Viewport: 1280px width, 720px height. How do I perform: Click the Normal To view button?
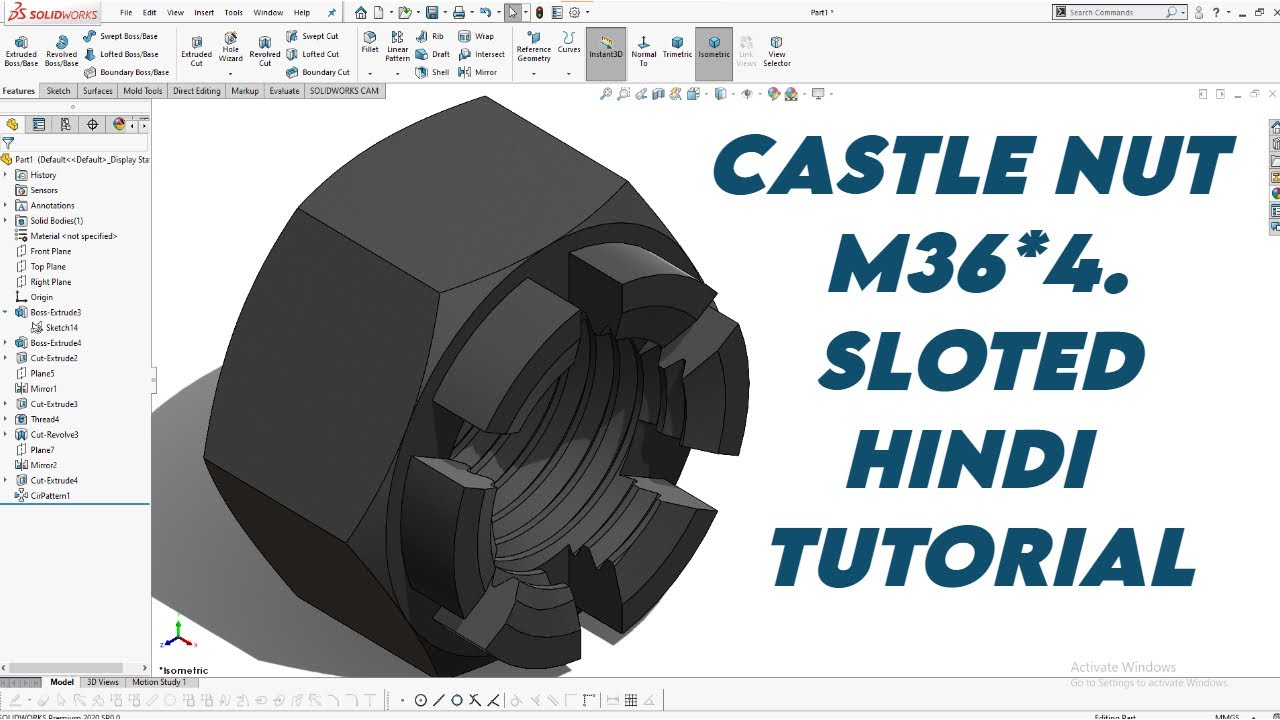click(x=644, y=50)
